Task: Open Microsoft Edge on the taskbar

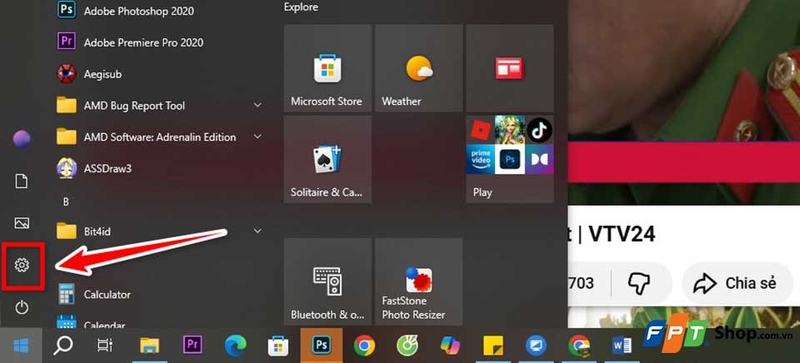Action: (236, 346)
